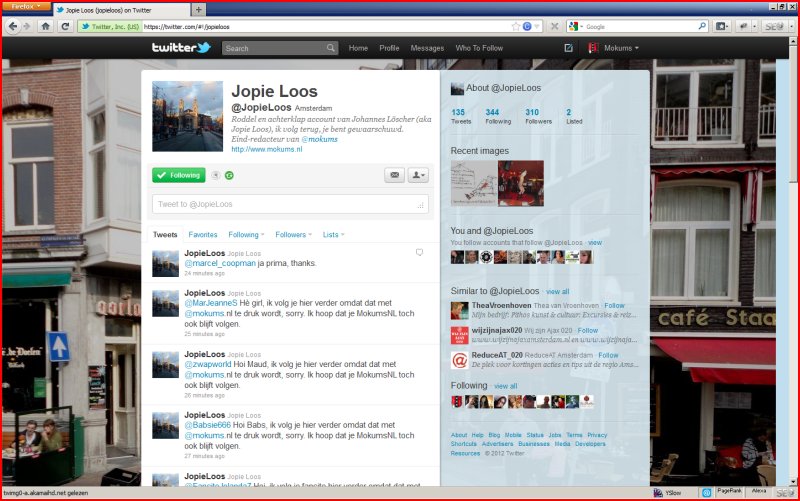The image size is (800, 501).
Task: Click the browser forward arrow
Action: 27,26
